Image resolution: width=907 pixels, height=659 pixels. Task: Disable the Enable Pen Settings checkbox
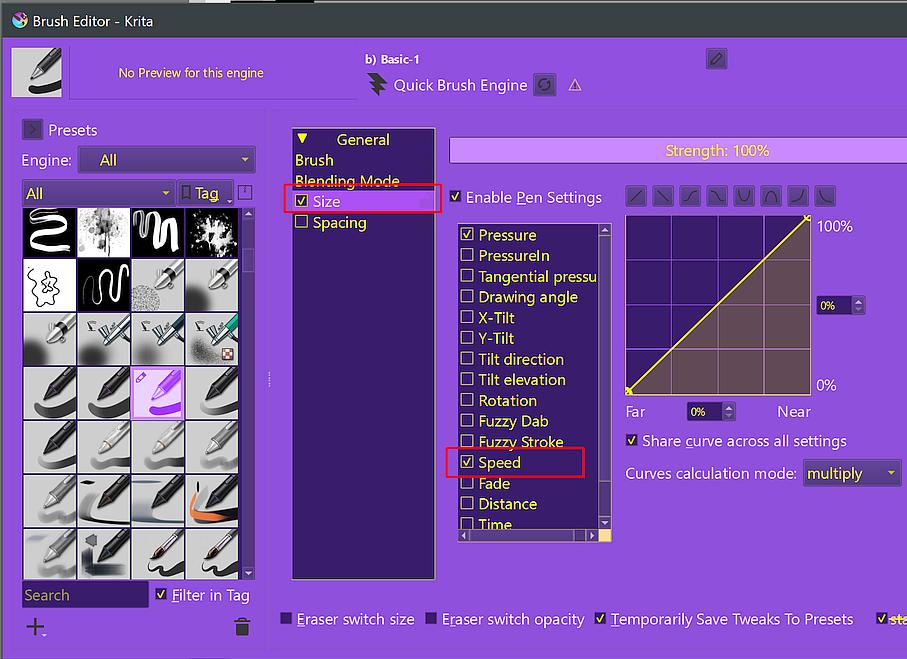[x=456, y=197]
